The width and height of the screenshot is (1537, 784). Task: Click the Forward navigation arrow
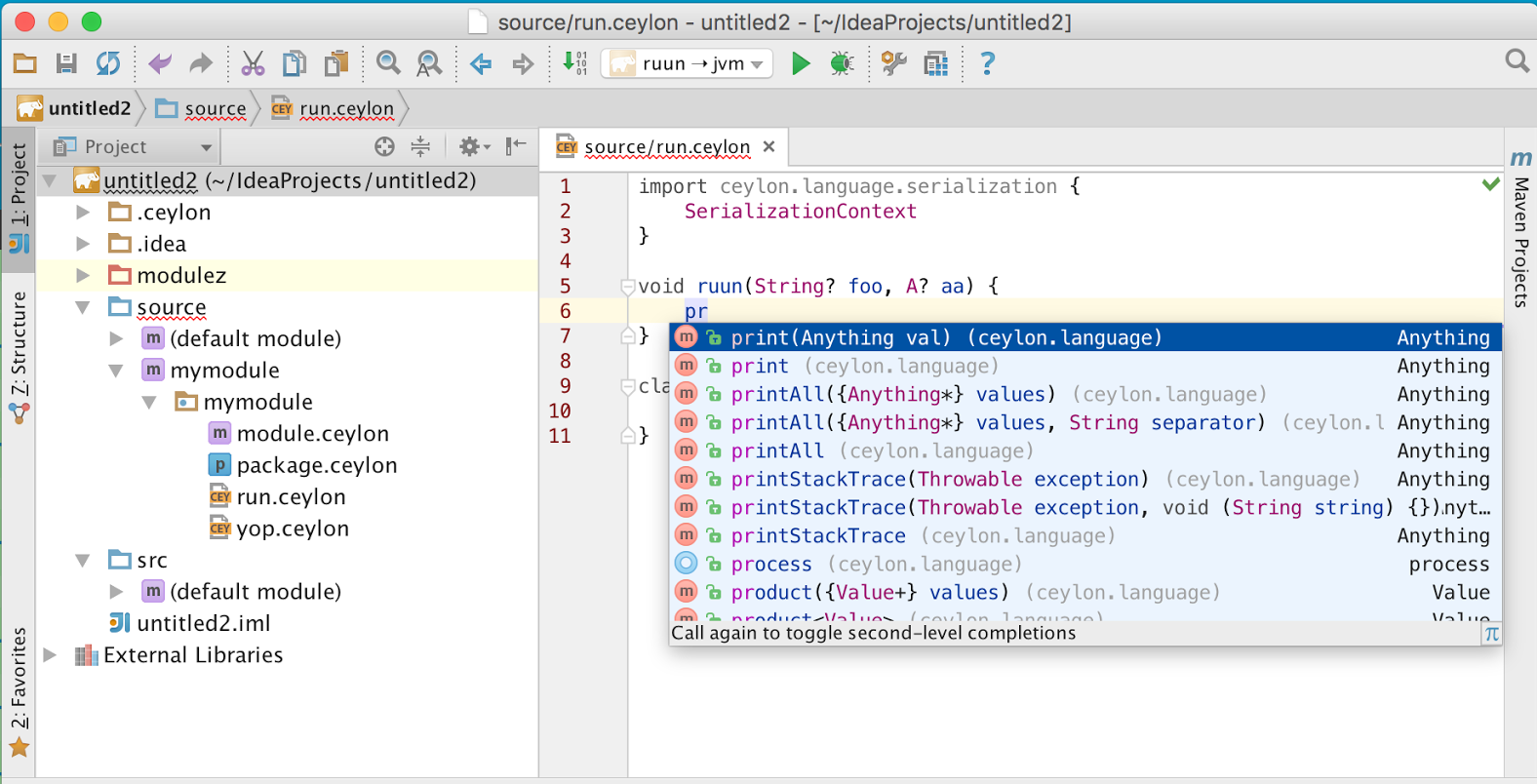pos(523,64)
